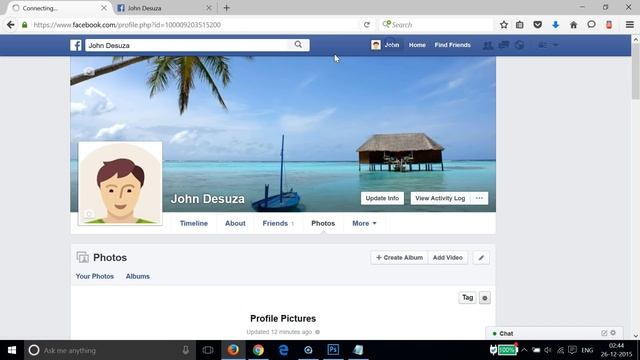640x360 pixels.
Task: Click the John profile link in the header
Action: pyautogui.click(x=385, y=45)
